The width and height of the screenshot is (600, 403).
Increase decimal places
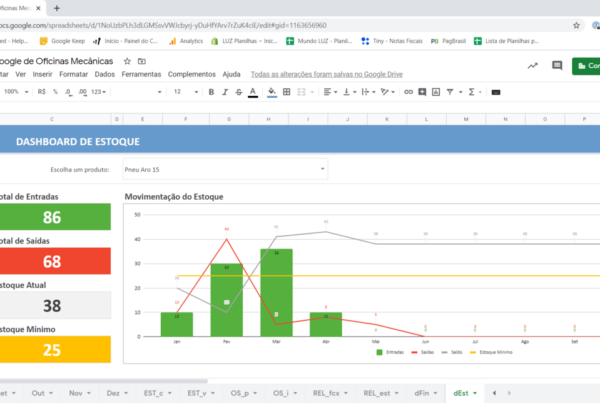coord(82,92)
